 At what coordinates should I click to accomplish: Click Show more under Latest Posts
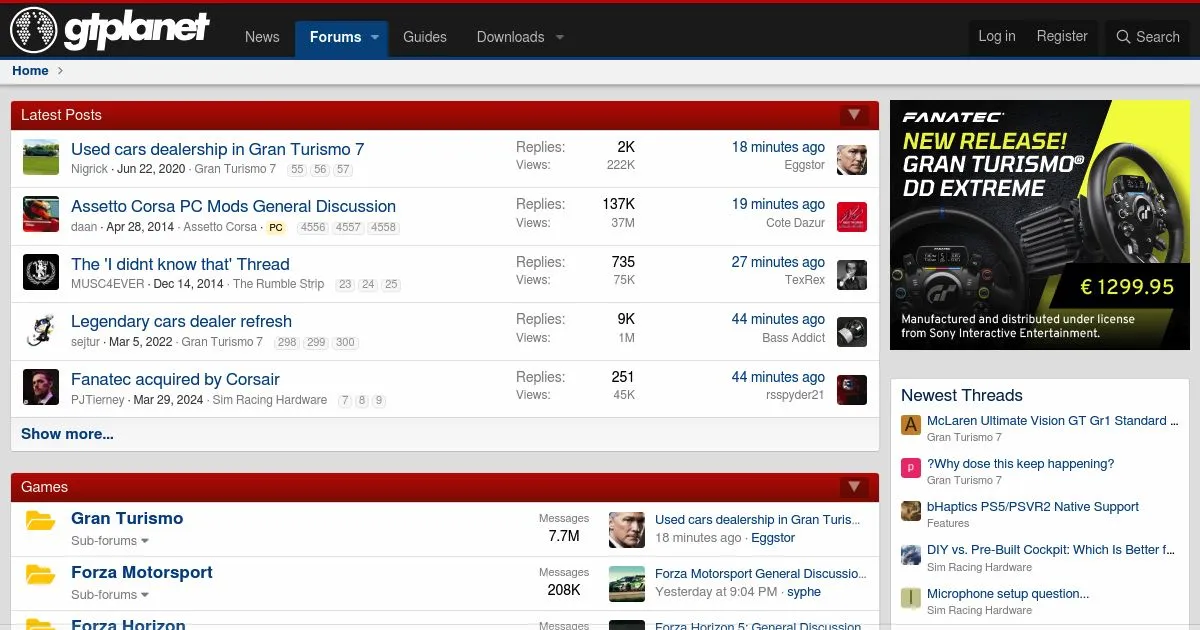pos(67,434)
